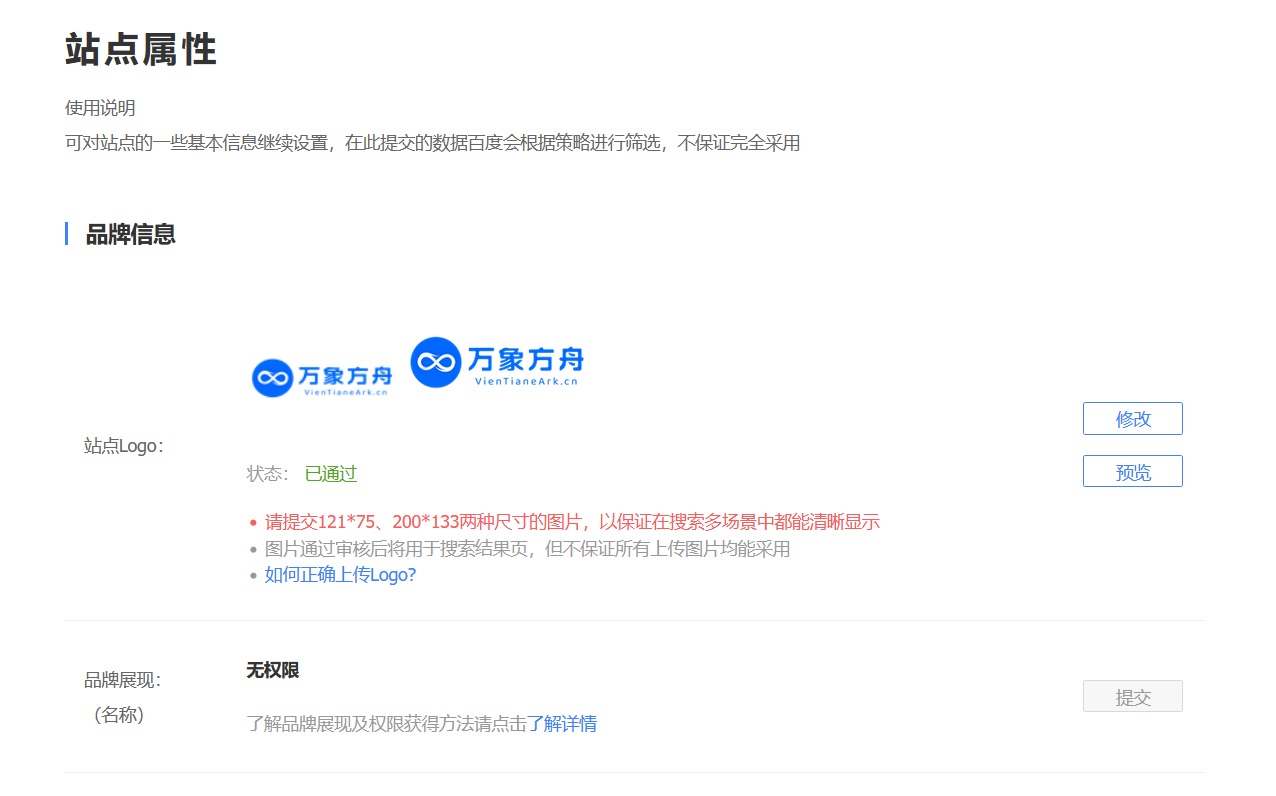This screenshot has height=796, width=1276.
Task: Click the smaller 万象方舟 logo thumbnail
Action: pyautogui.click(x=321, y=378)
